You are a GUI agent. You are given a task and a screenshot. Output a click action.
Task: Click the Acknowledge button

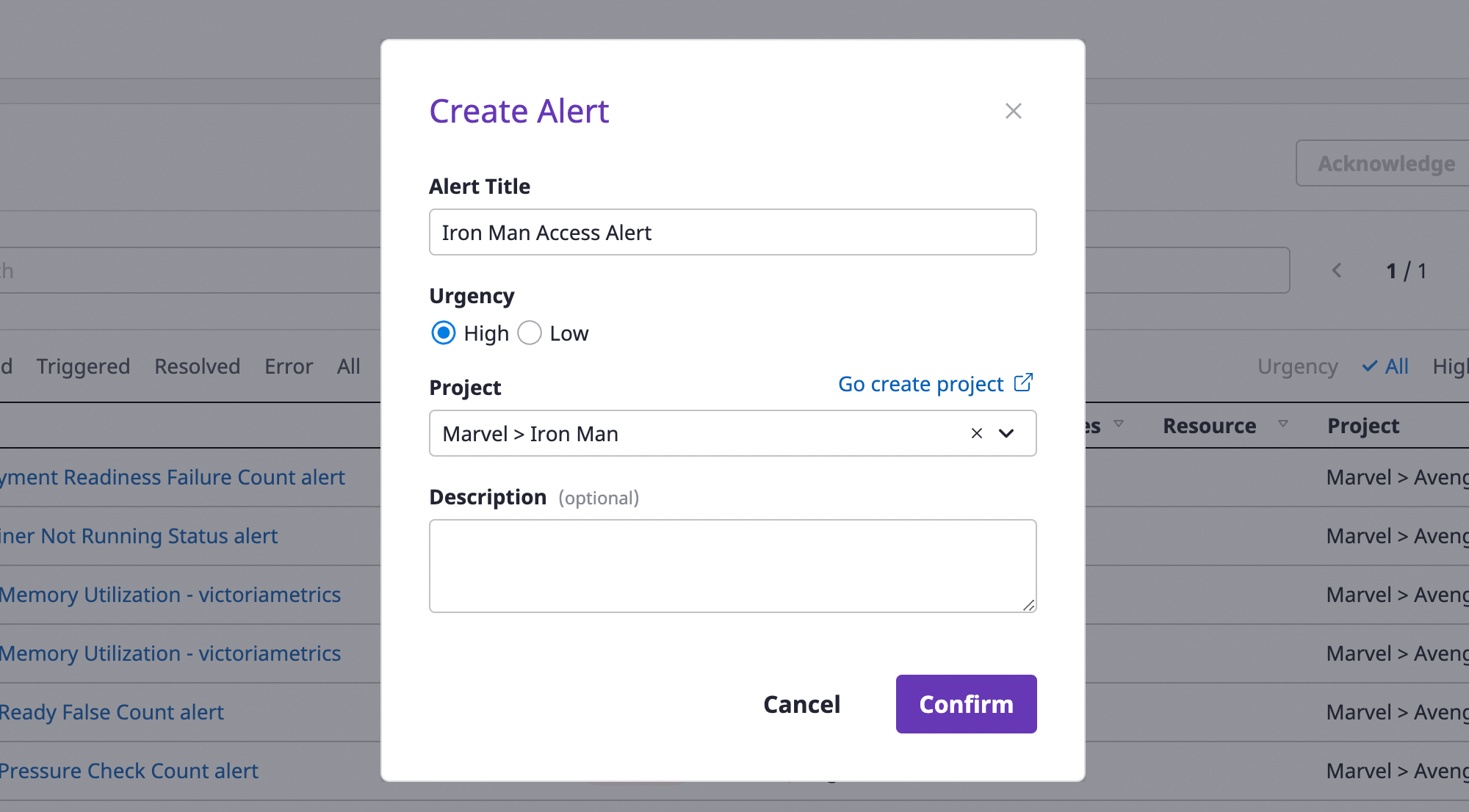coord(1385,163)
